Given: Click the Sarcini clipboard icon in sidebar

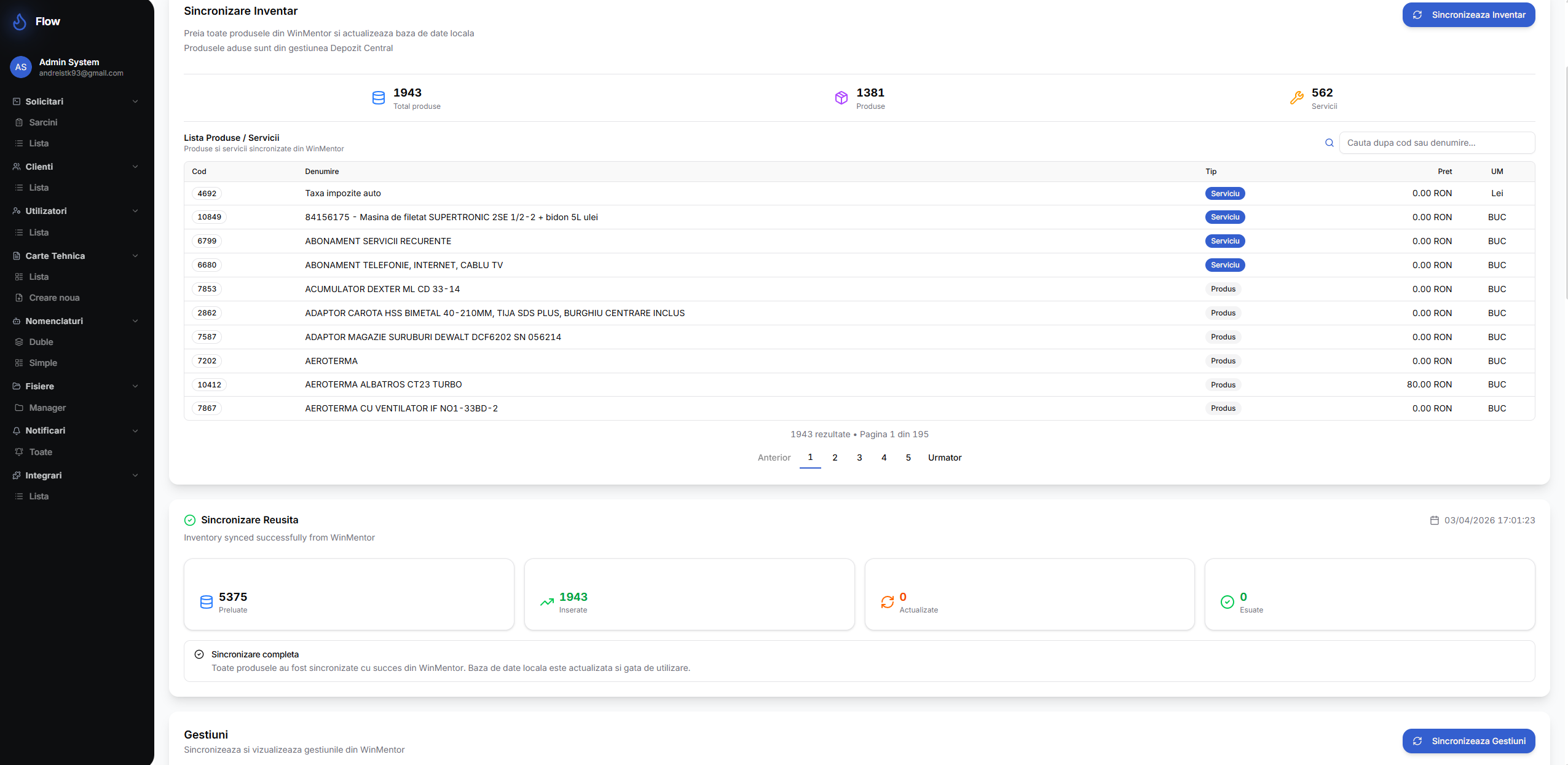Looking at the screenshot, I should click(19, 122).
